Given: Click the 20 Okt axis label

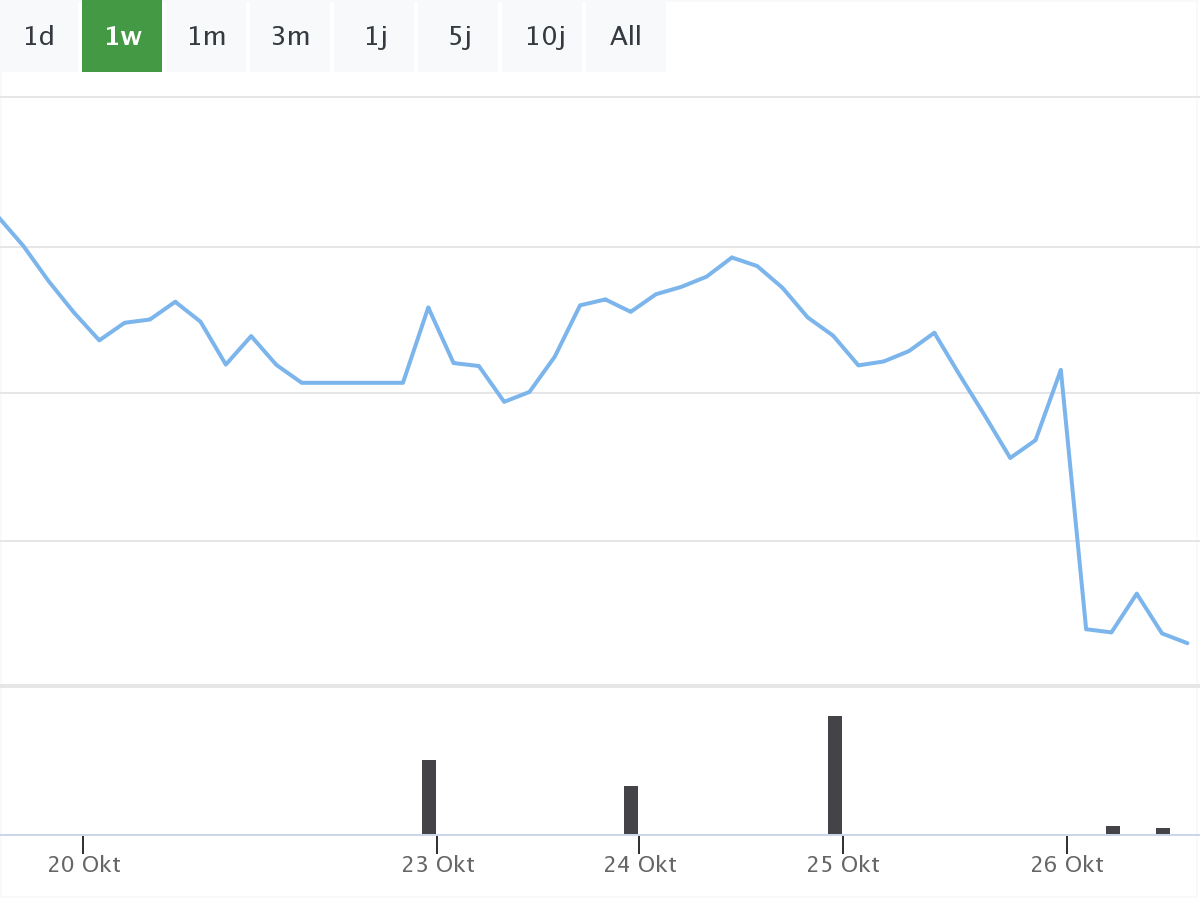Looking at the screenshot, I should (x=84, y=864).
